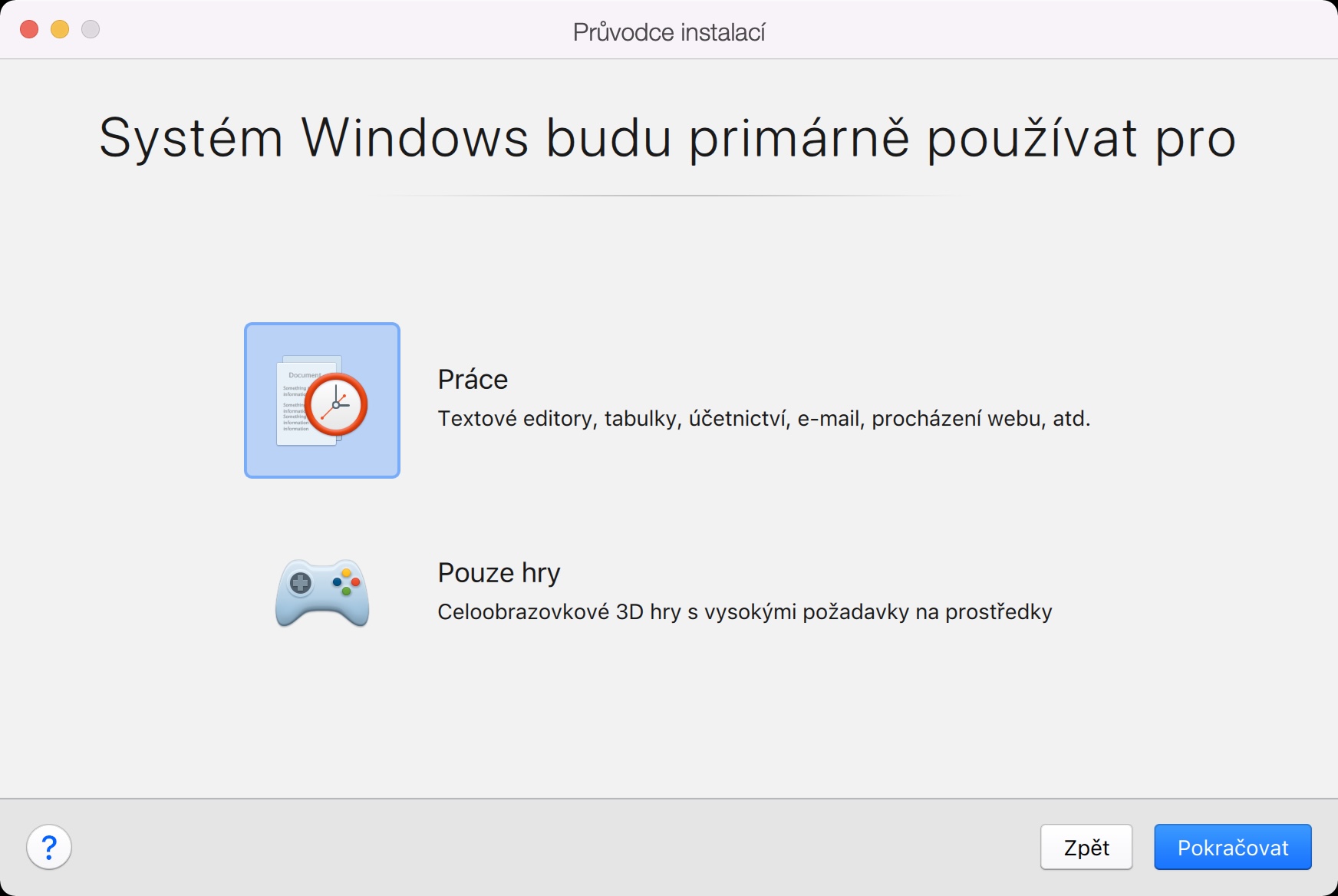
Task: Click the Průvodce instalací window title
Action: 669,32
